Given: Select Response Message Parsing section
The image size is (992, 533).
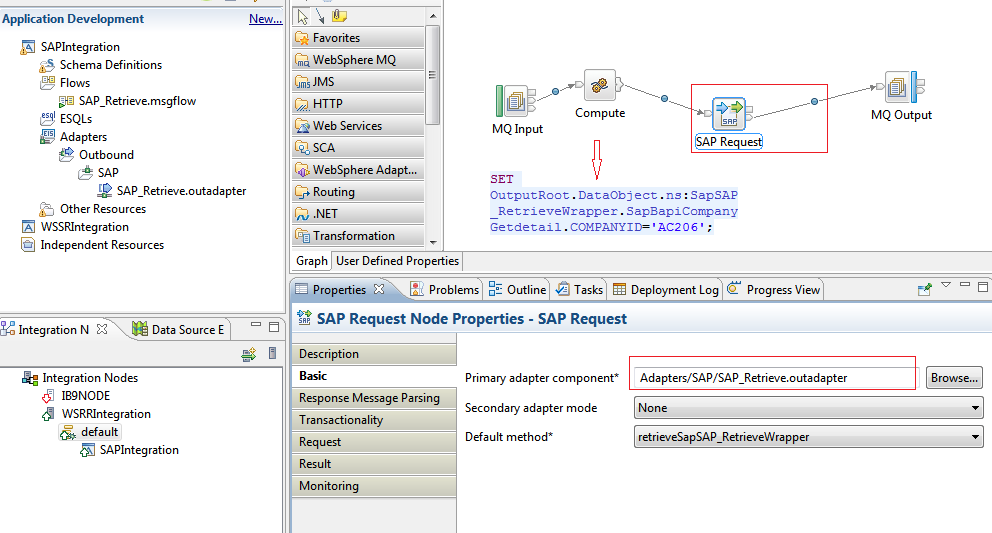Looking at the screenshot, I should tap(374, 398).
